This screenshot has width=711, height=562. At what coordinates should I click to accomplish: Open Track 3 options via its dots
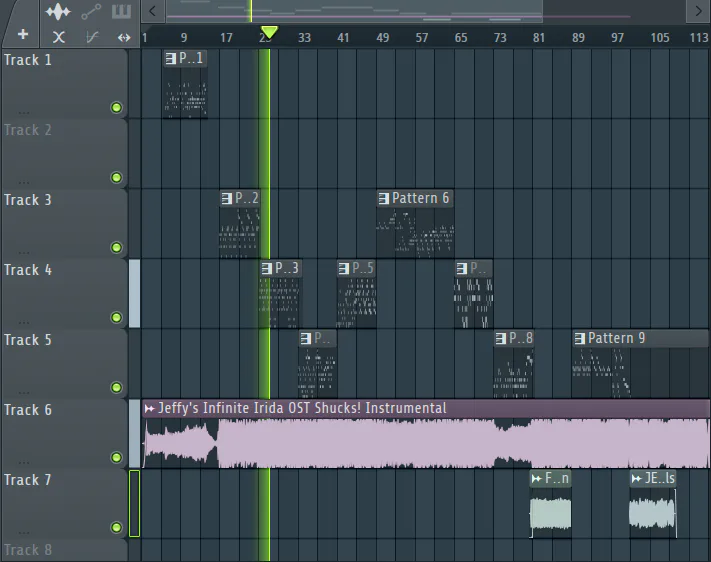coord(24,252)
